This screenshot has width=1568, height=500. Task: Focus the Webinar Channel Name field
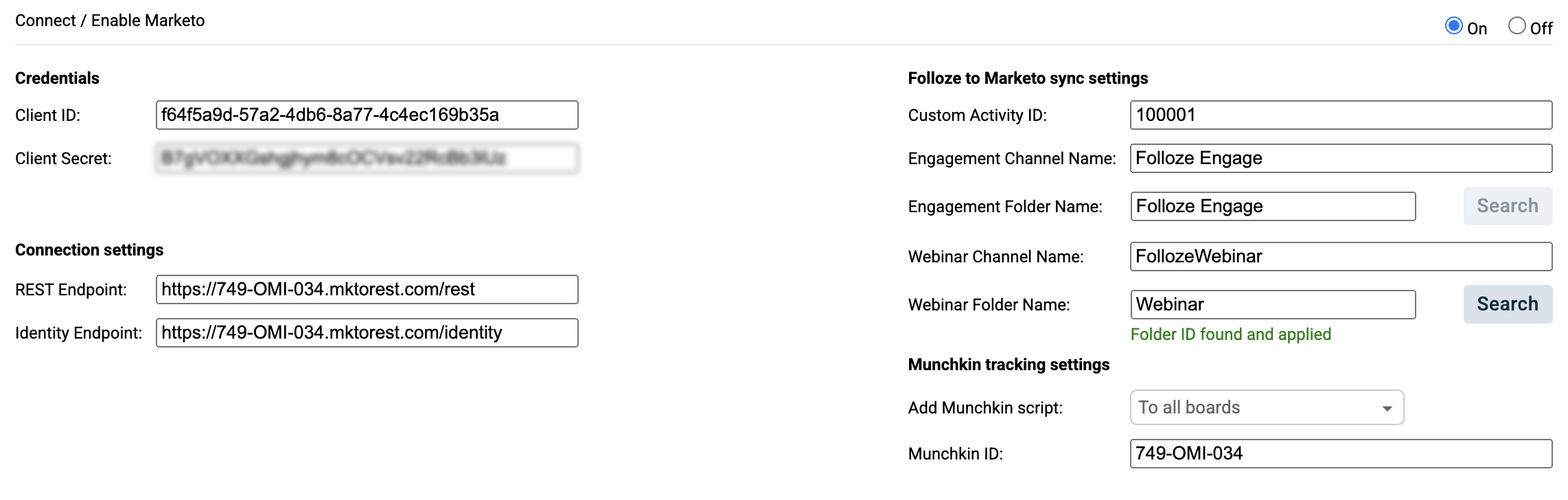pos(1340,256)
